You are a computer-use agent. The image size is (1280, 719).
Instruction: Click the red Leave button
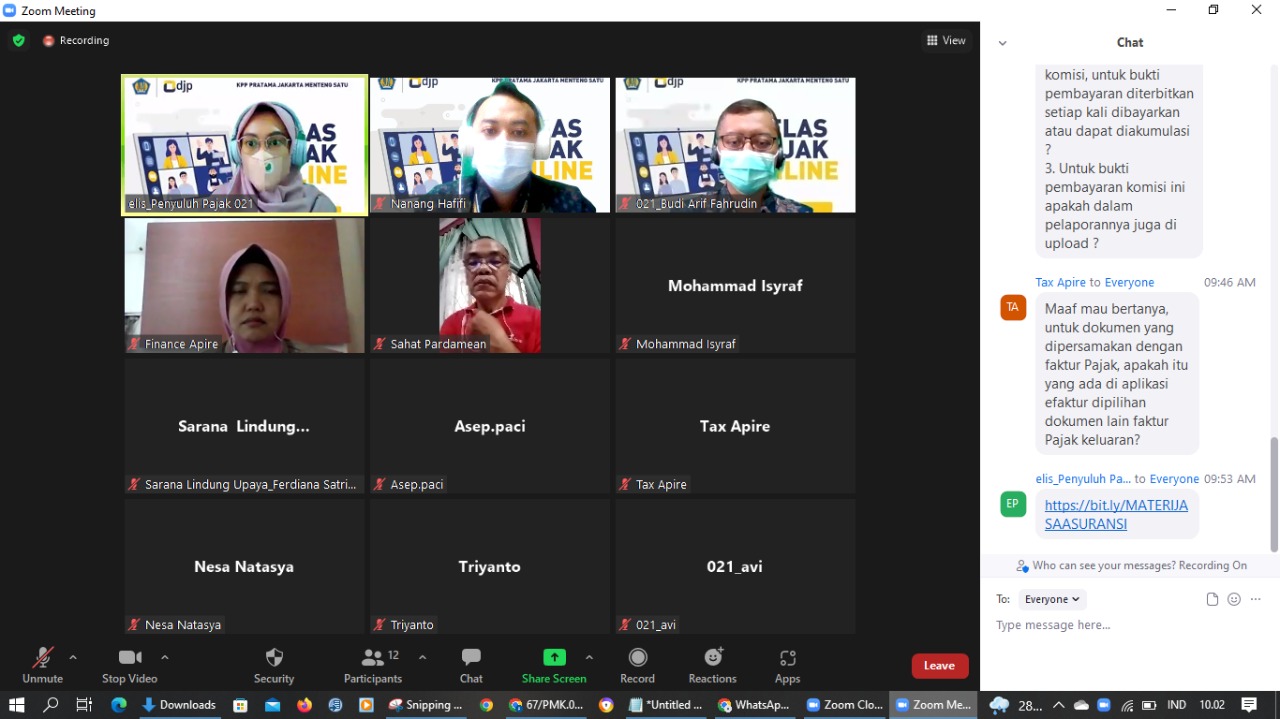coord(939,666)
